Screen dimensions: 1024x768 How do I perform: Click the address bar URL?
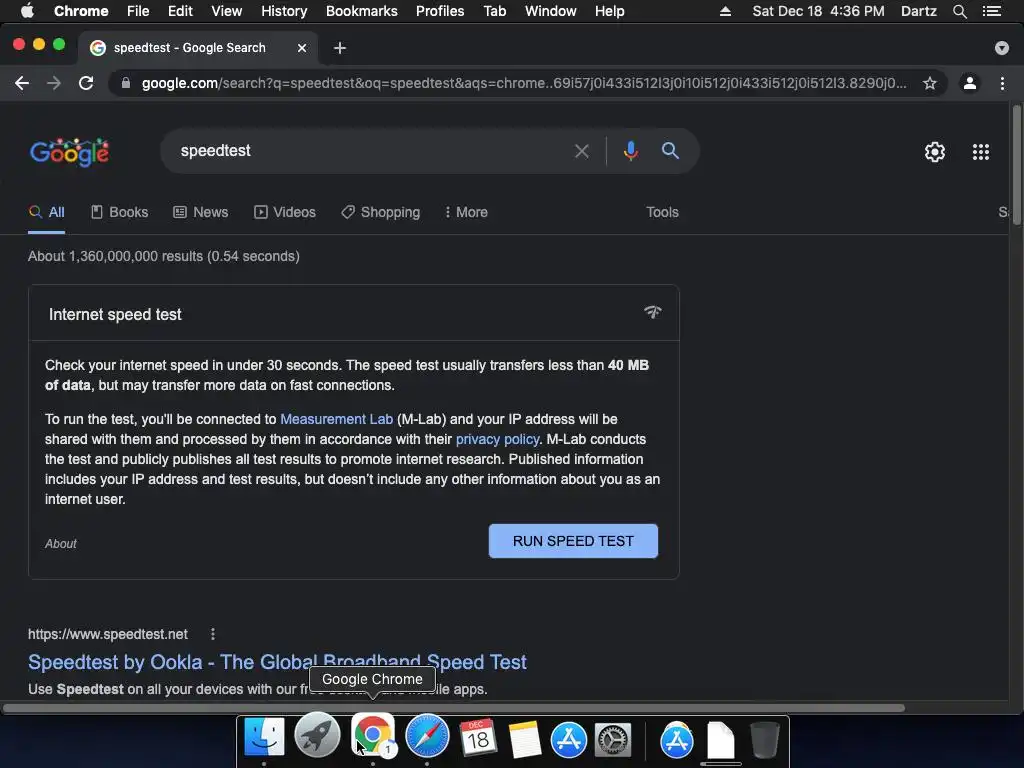pos(524,83)
